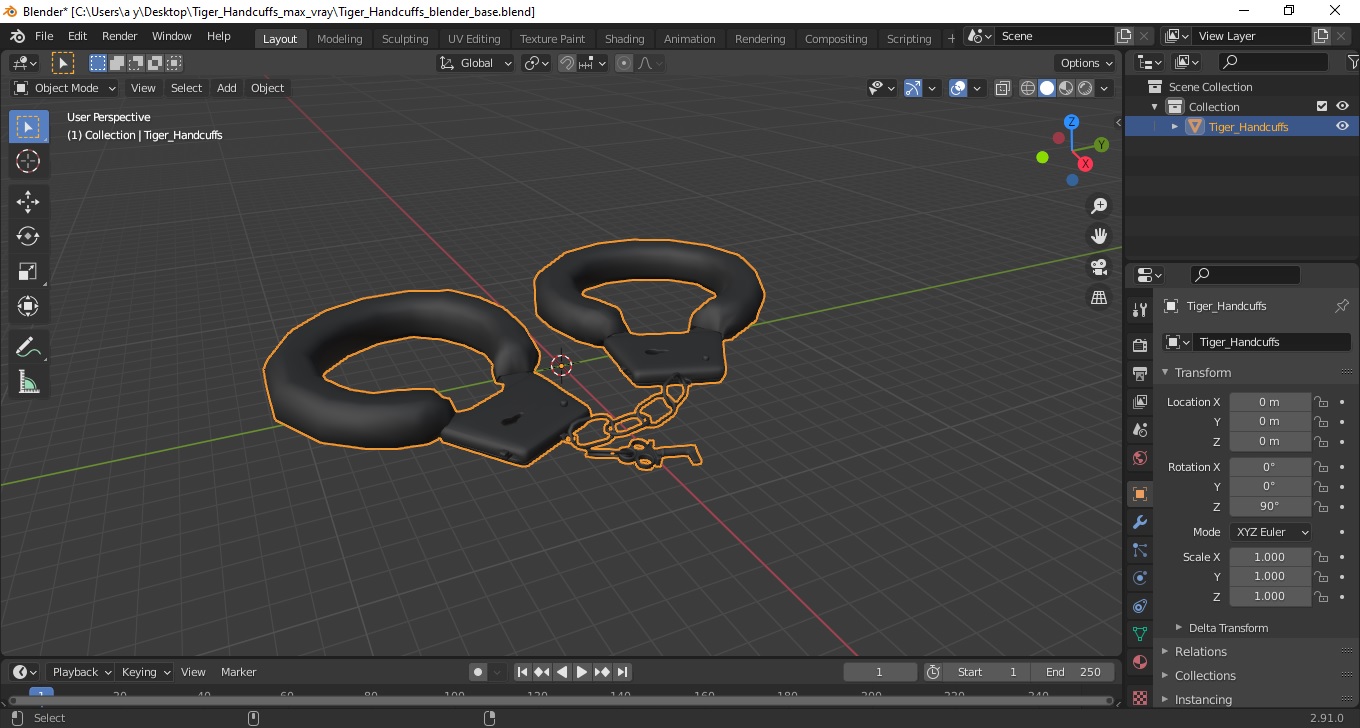1360x728 pixels.
Task: Toggle X-ray display mode
Action: tap(1003, 88)
